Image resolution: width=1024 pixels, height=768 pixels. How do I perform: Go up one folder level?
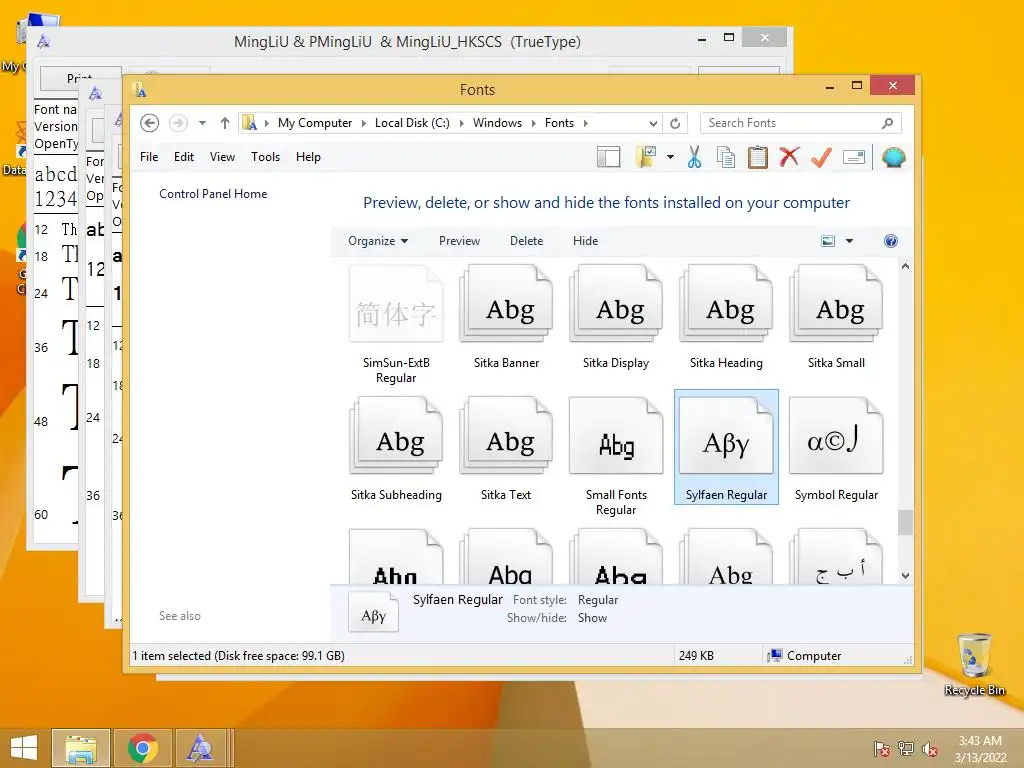point(225,123)
